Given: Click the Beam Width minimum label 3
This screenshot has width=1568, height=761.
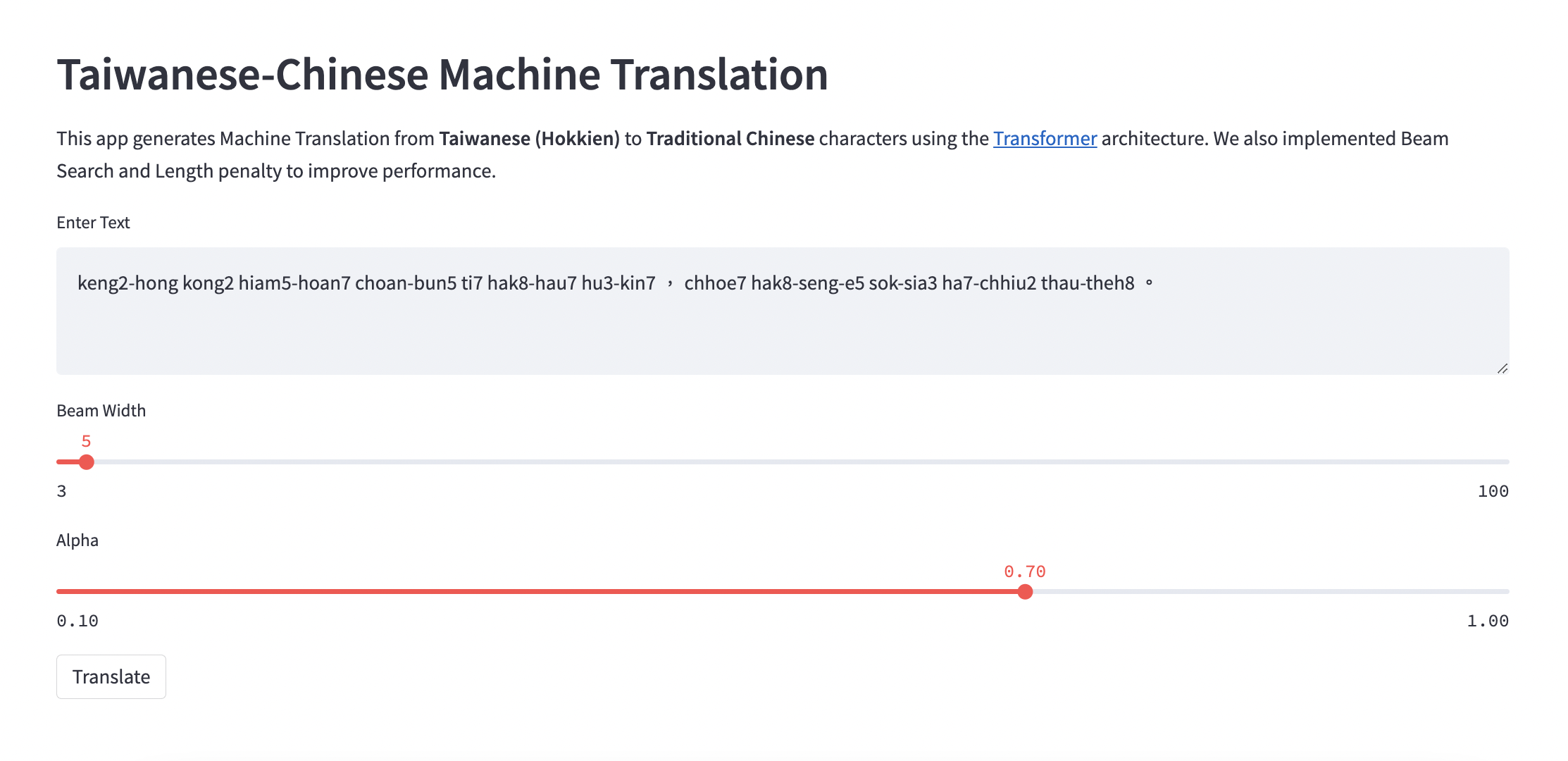Looking at the screenshot, I should click(61, 490).
